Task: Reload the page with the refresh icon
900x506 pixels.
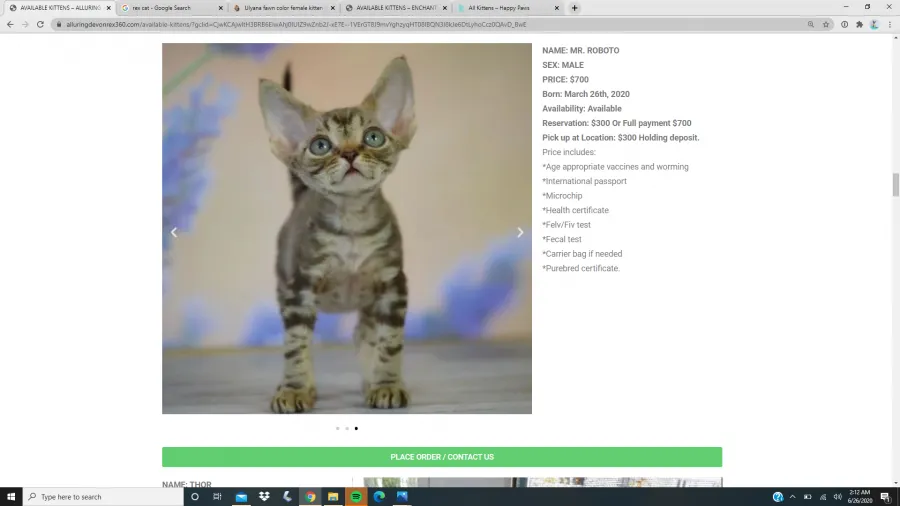Action: coord(40,25)
